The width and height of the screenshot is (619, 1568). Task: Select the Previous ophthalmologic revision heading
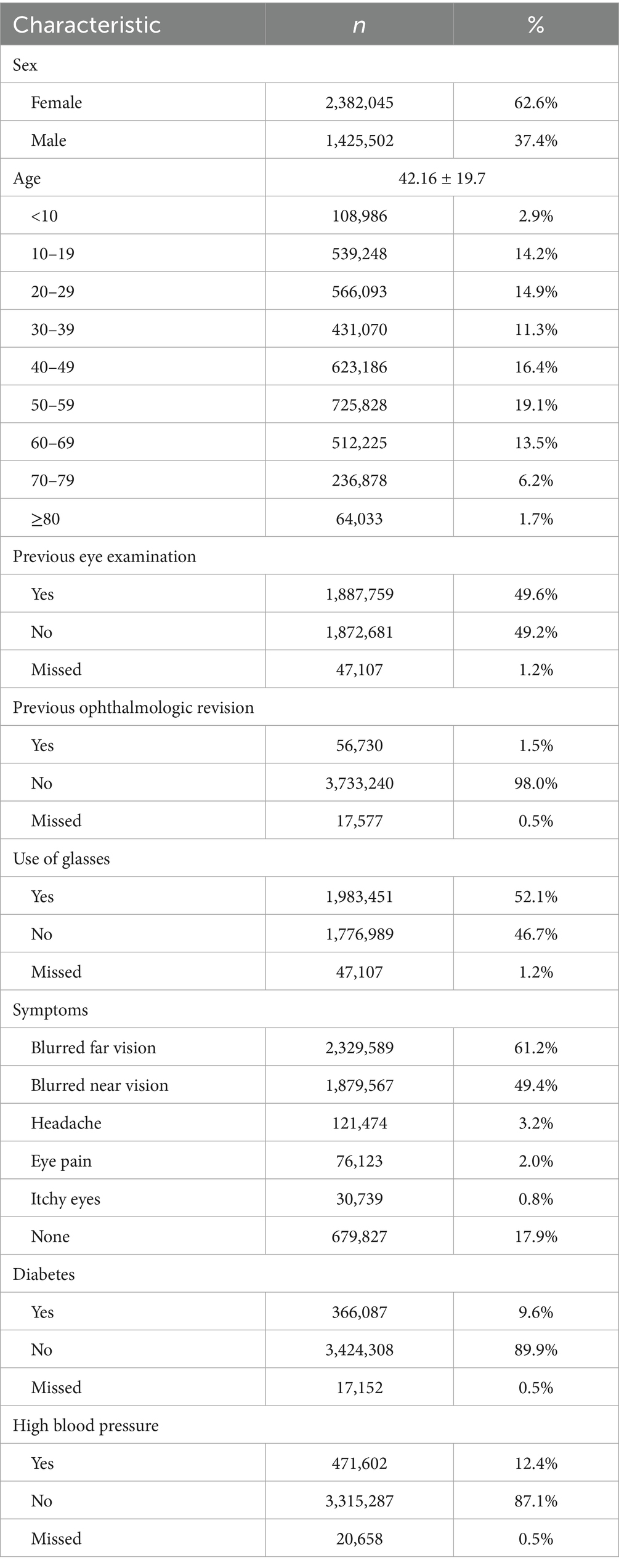coord(133,708)
